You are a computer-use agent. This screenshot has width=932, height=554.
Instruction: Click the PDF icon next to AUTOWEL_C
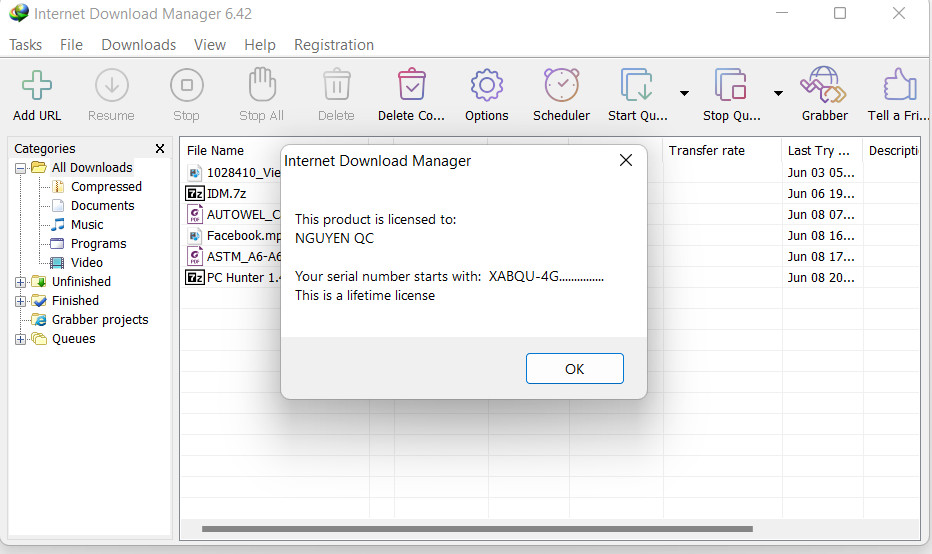(x=195, y=214)
